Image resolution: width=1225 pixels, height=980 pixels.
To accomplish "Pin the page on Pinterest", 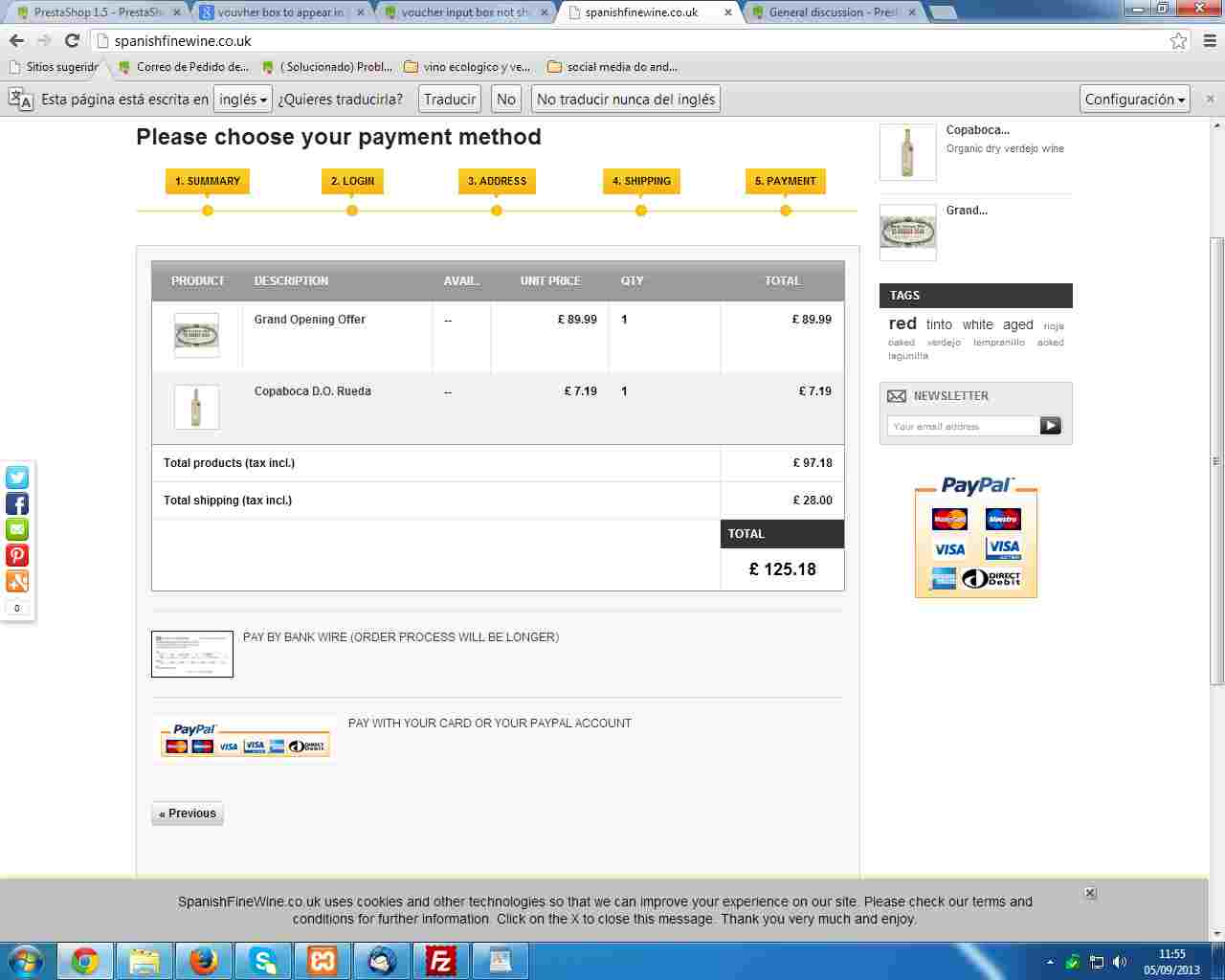I will tap(17, 555).
